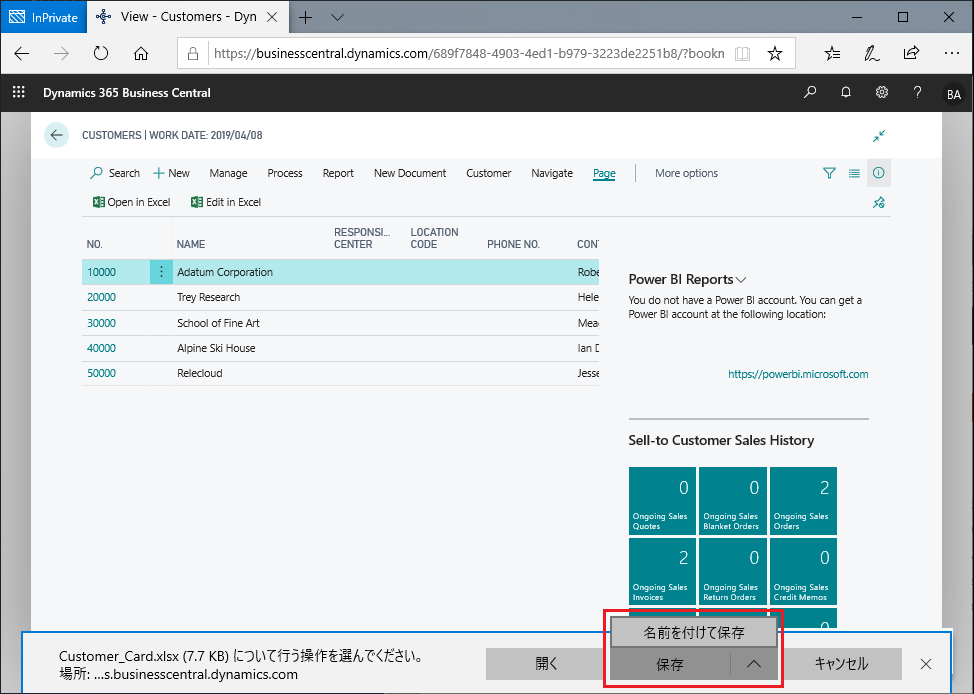Screen dimensions: 974x694
Task: Choose 名前を付けて保存 option
Action: tap(694, 632)
